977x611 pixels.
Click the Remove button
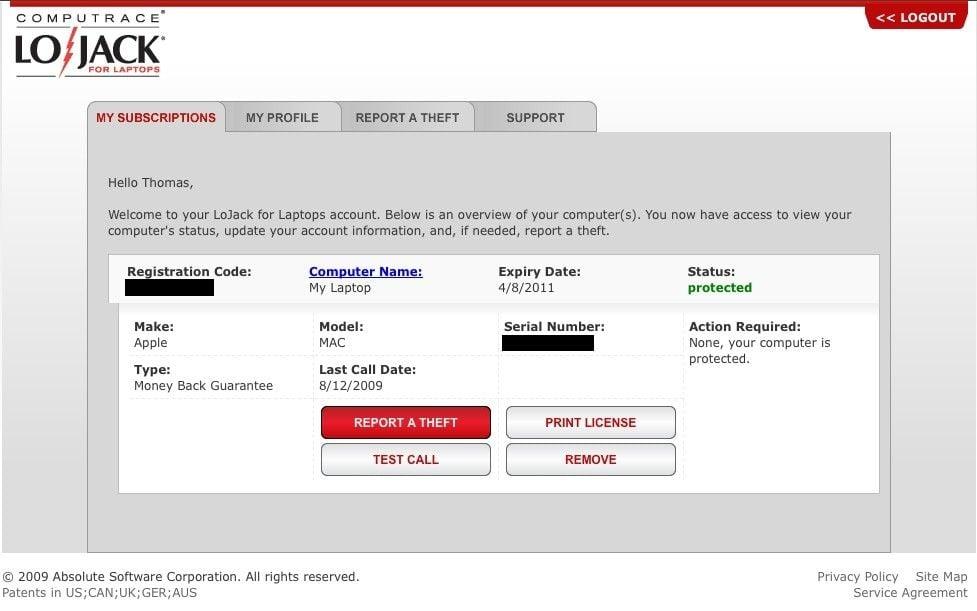[591, 460]
